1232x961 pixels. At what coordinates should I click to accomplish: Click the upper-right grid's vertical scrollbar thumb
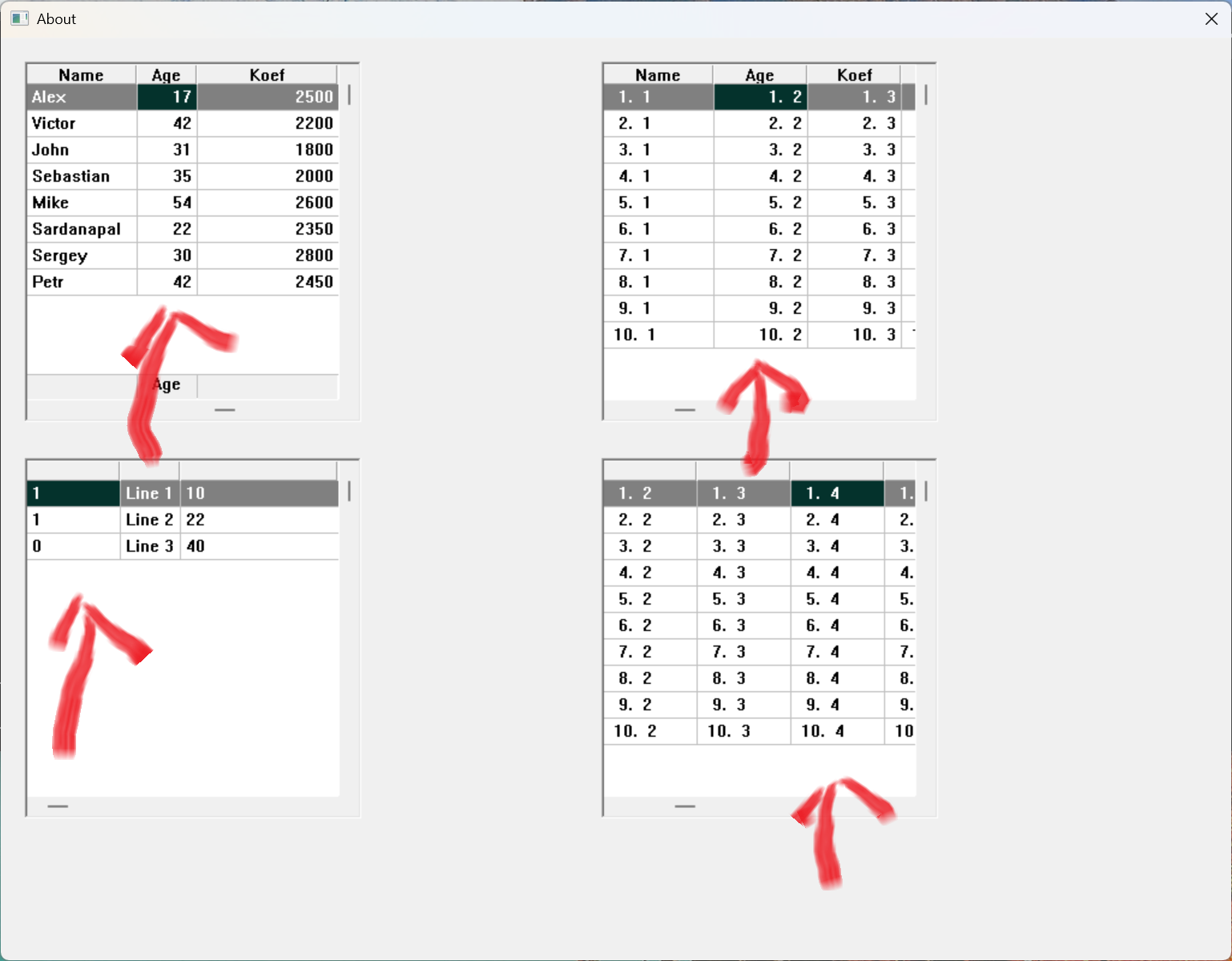926,95
